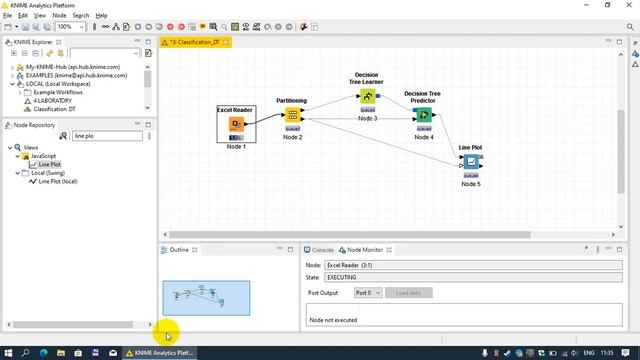Click the Node field showing Excel Reader
Screen dimensions: 640x360
coord(473,265)
